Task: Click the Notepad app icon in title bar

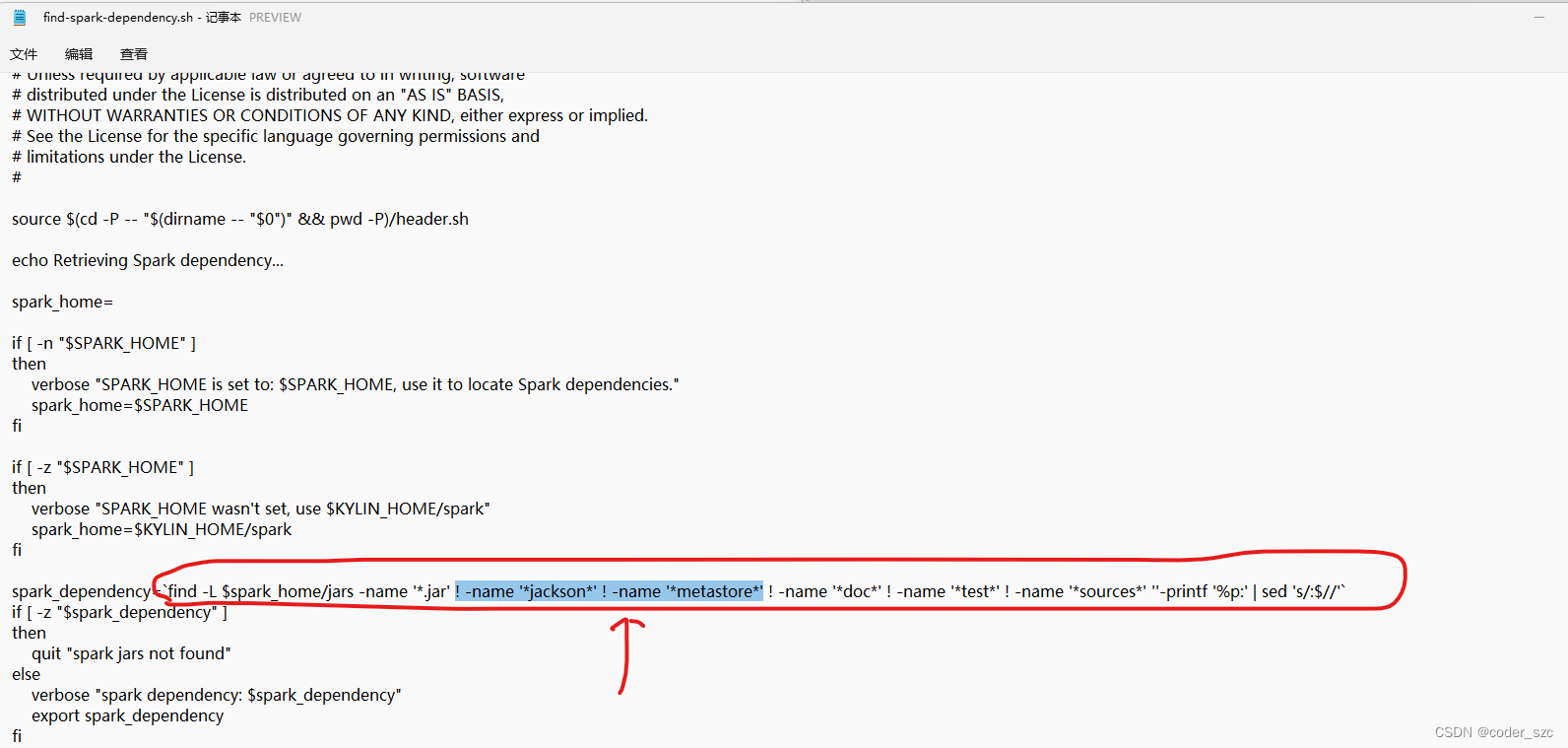Action: tap(20, 18)
